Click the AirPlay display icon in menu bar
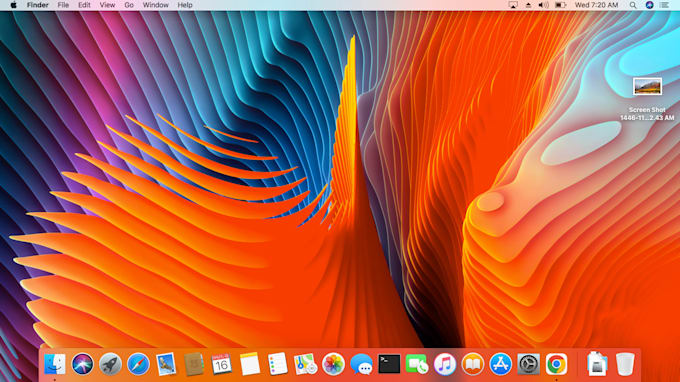The image size is (680, 382). (x=513, y=5)
